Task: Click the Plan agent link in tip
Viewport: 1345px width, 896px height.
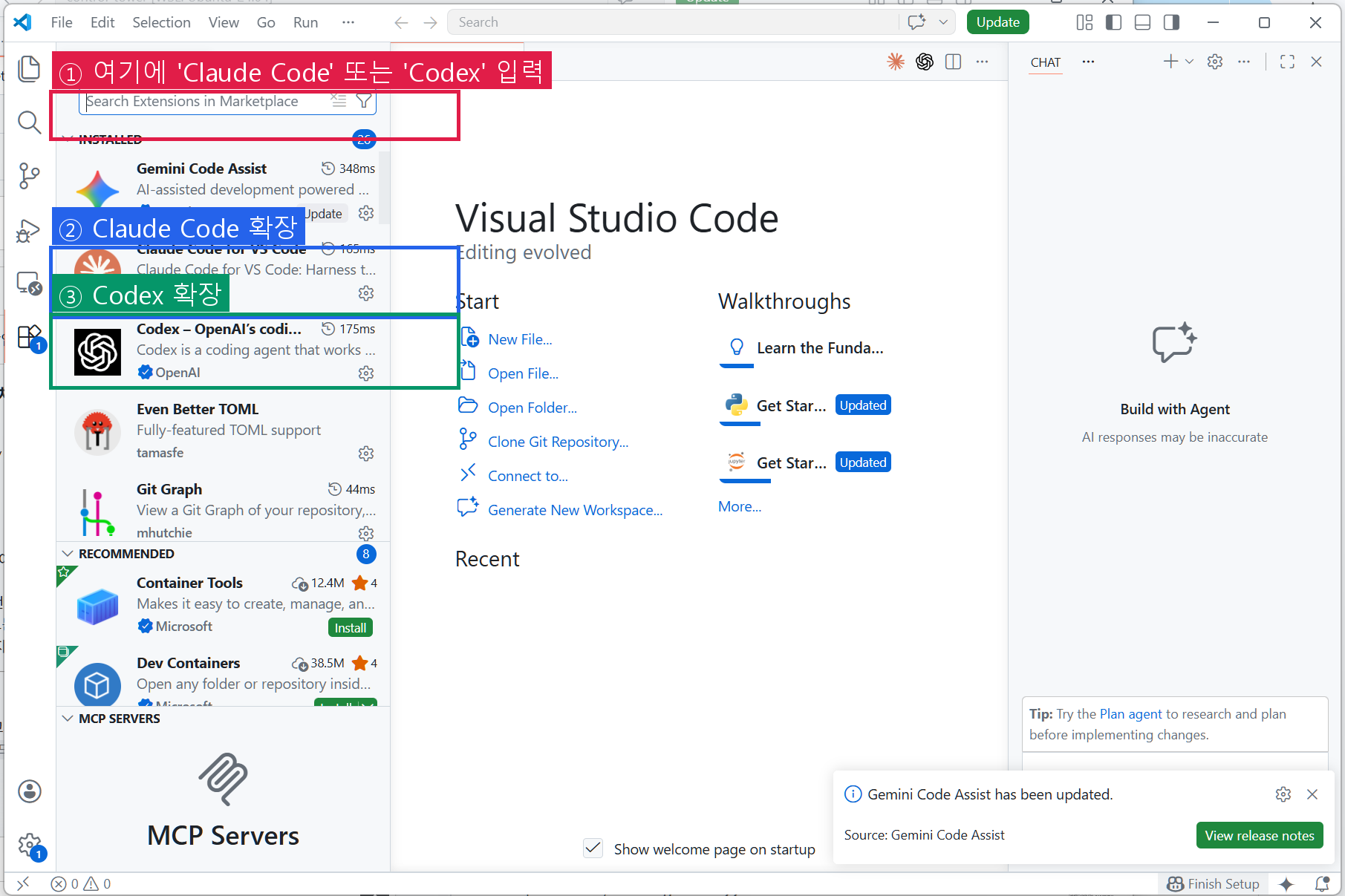Action: 1130,713
